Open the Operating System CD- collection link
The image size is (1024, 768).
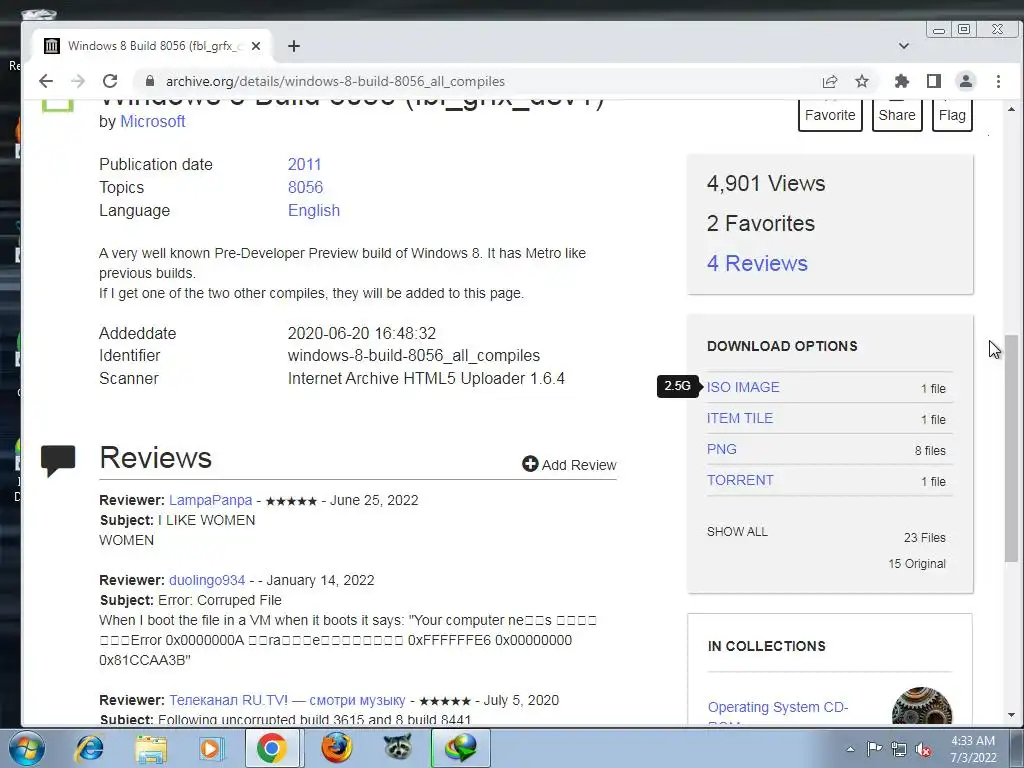tap(778, 707)
